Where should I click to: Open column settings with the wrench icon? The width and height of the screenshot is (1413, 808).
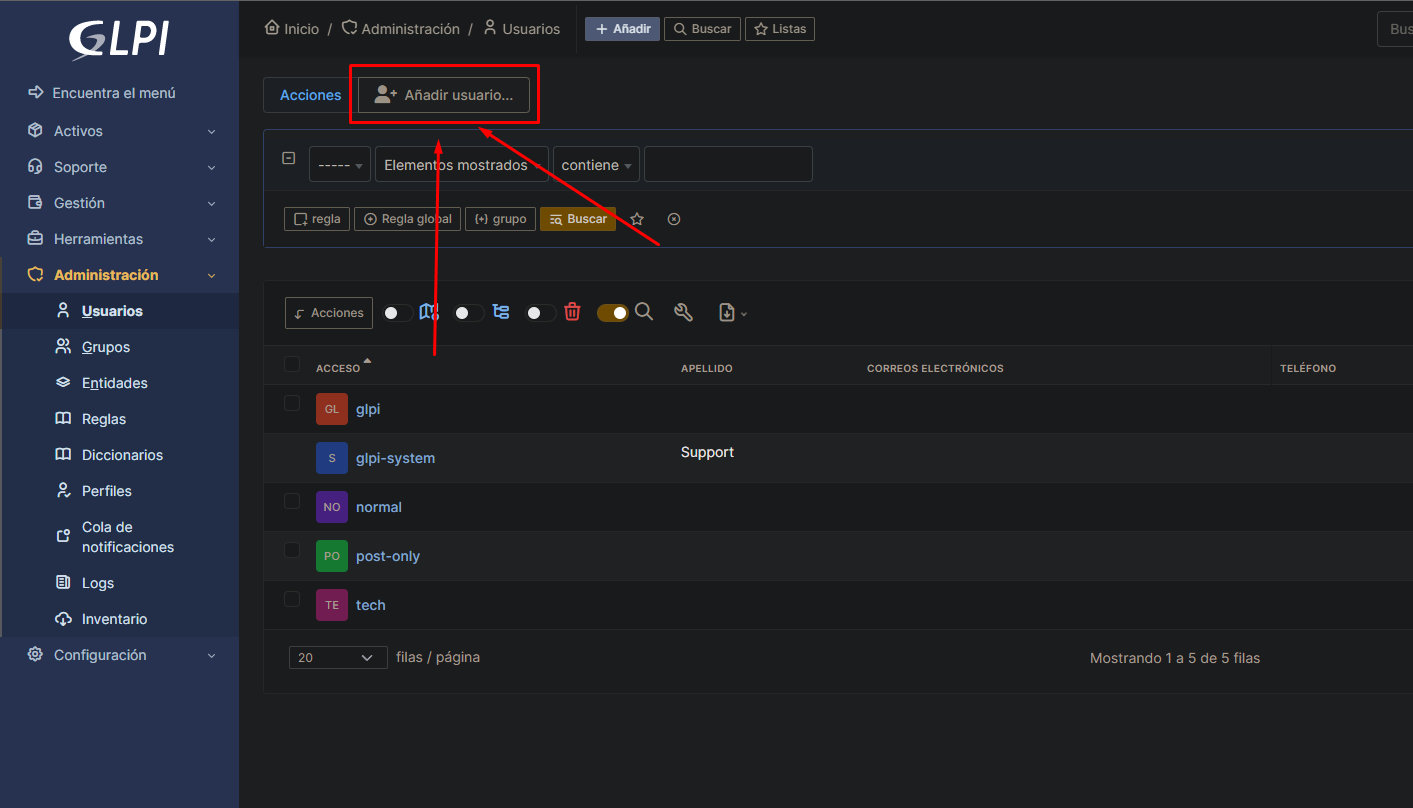point(683,312)
